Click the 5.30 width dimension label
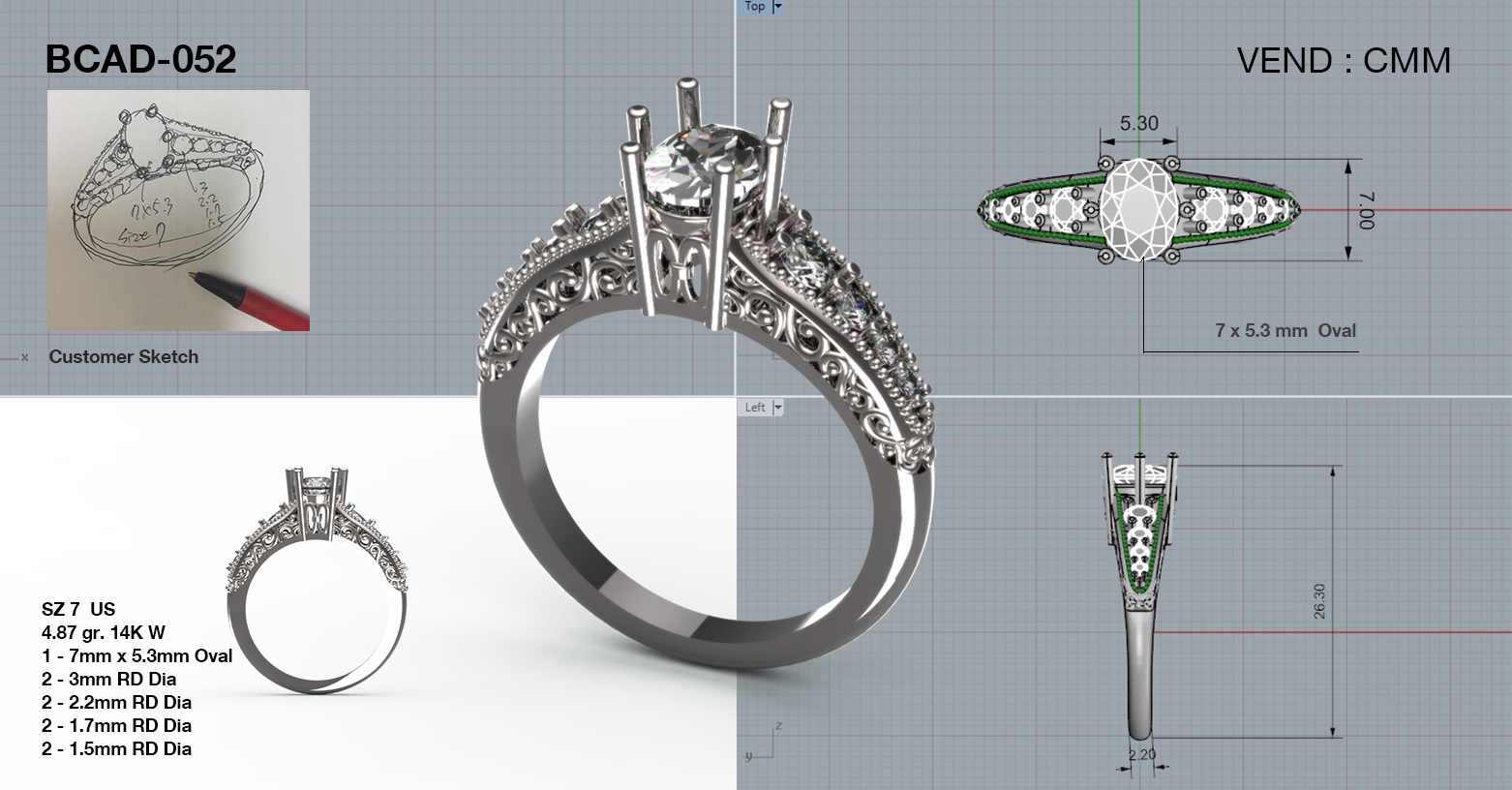1512x790 pixels. pos(1138,124)
